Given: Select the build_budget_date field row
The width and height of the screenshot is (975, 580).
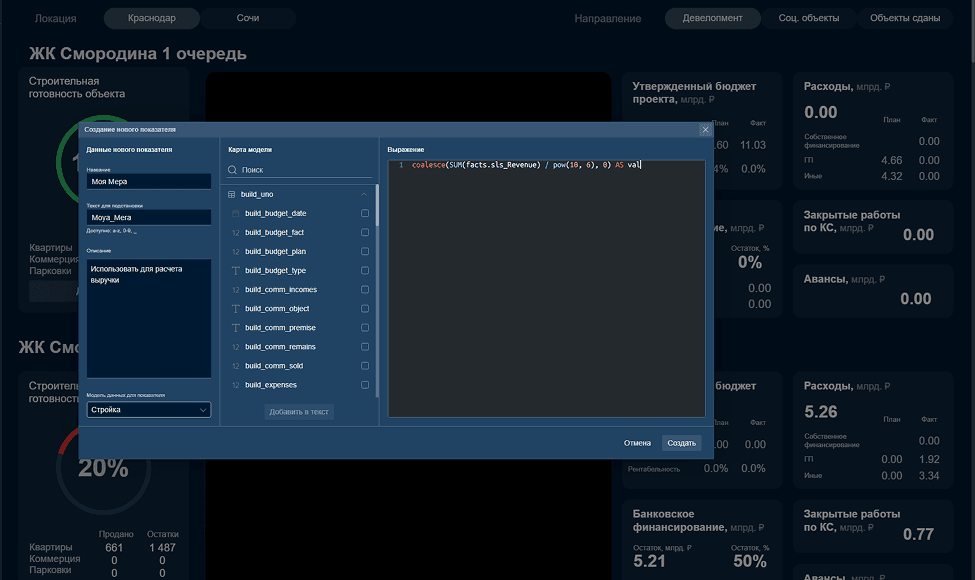Looking at the screenshot, I should pos(300,213).
